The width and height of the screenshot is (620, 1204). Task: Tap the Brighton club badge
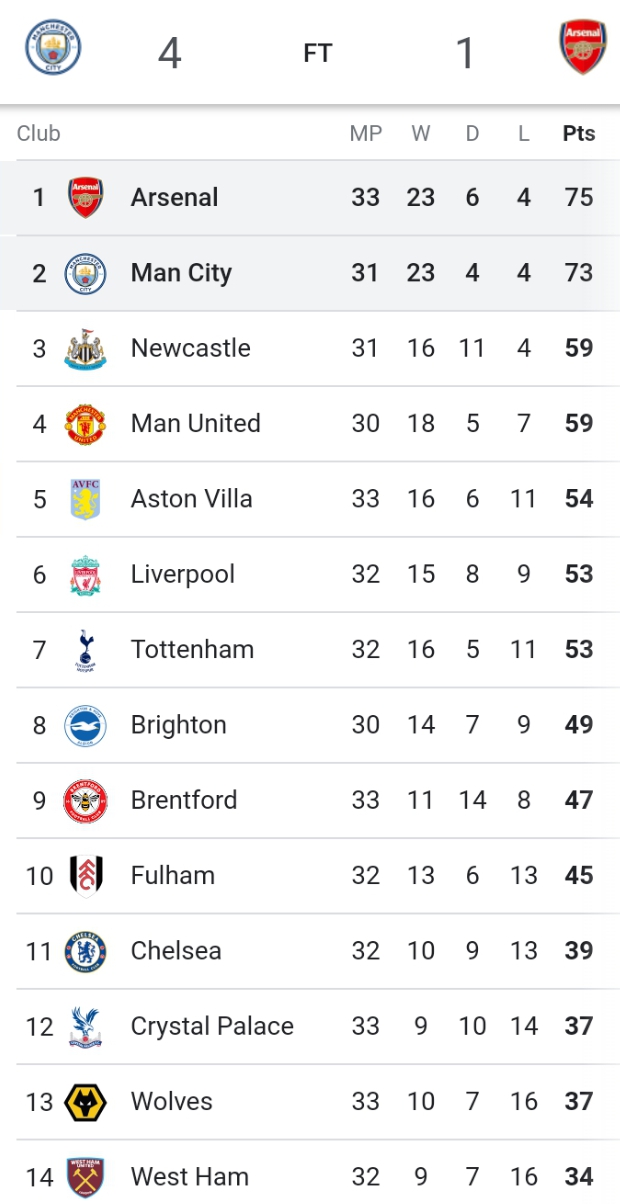click(x=85, y=725)
